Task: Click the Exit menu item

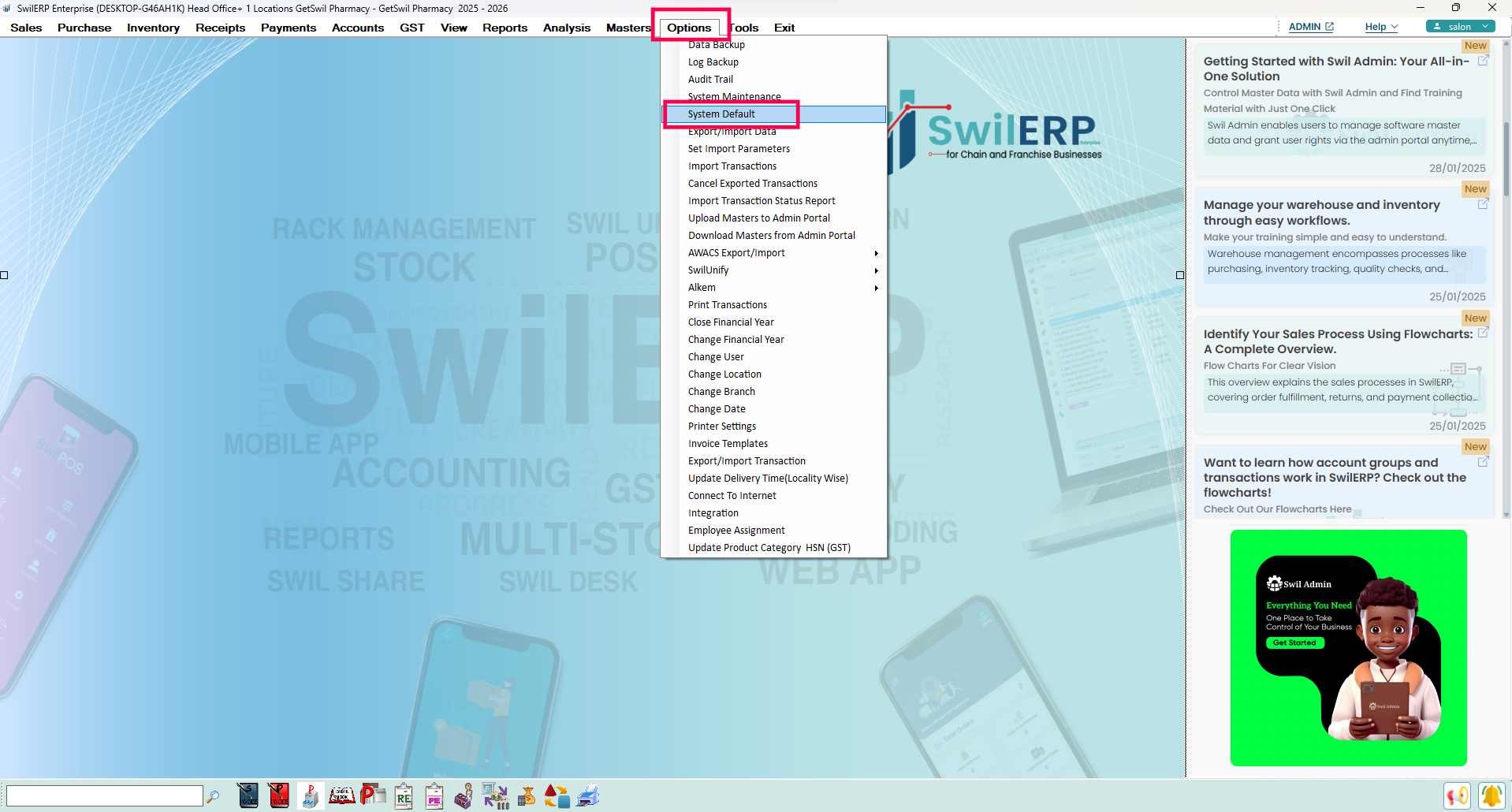Action: click(x=784, y=28)
